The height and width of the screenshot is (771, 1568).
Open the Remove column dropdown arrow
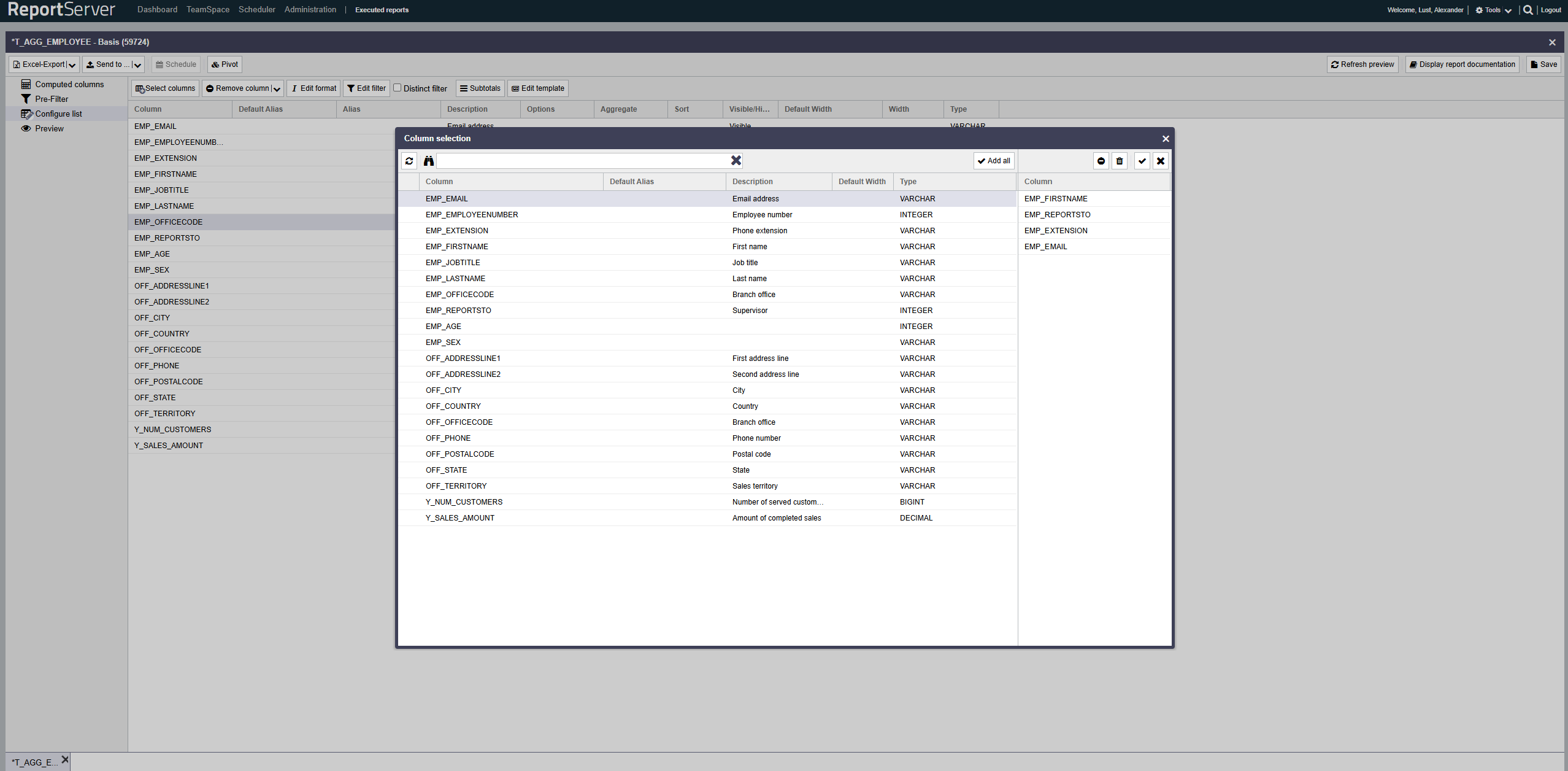(x=277, y=89)
